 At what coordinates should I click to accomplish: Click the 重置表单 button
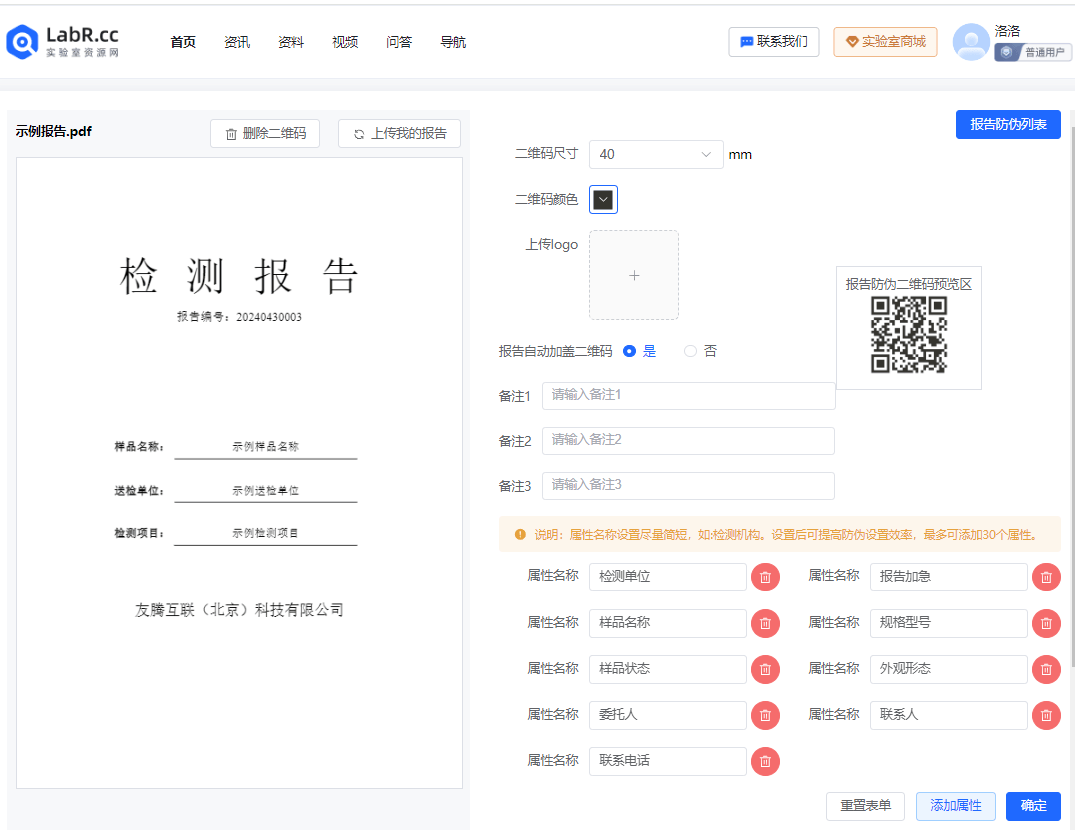[865, 806]
